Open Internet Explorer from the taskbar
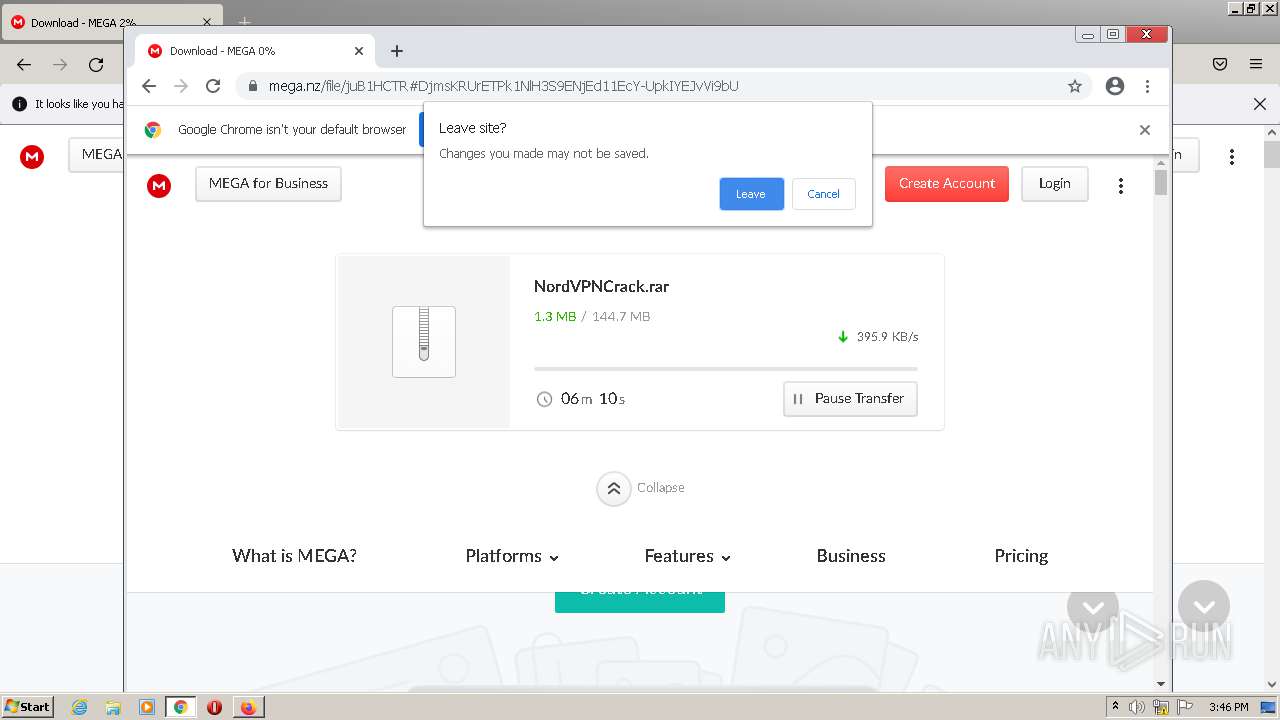Viewport: 1280px width, 720px height. coord(80,707)
